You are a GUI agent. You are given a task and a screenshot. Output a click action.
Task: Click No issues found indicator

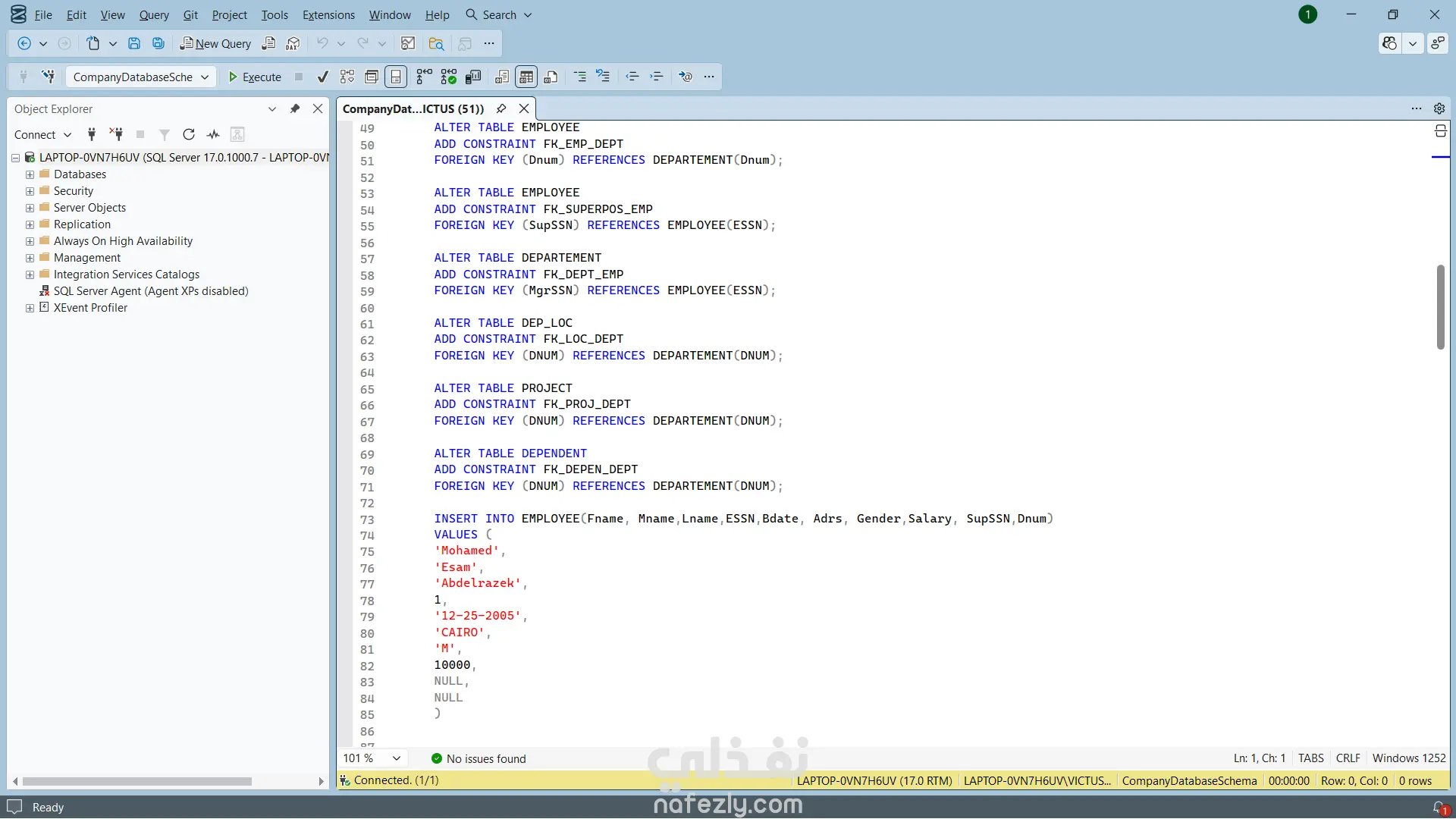click(479, 758)
